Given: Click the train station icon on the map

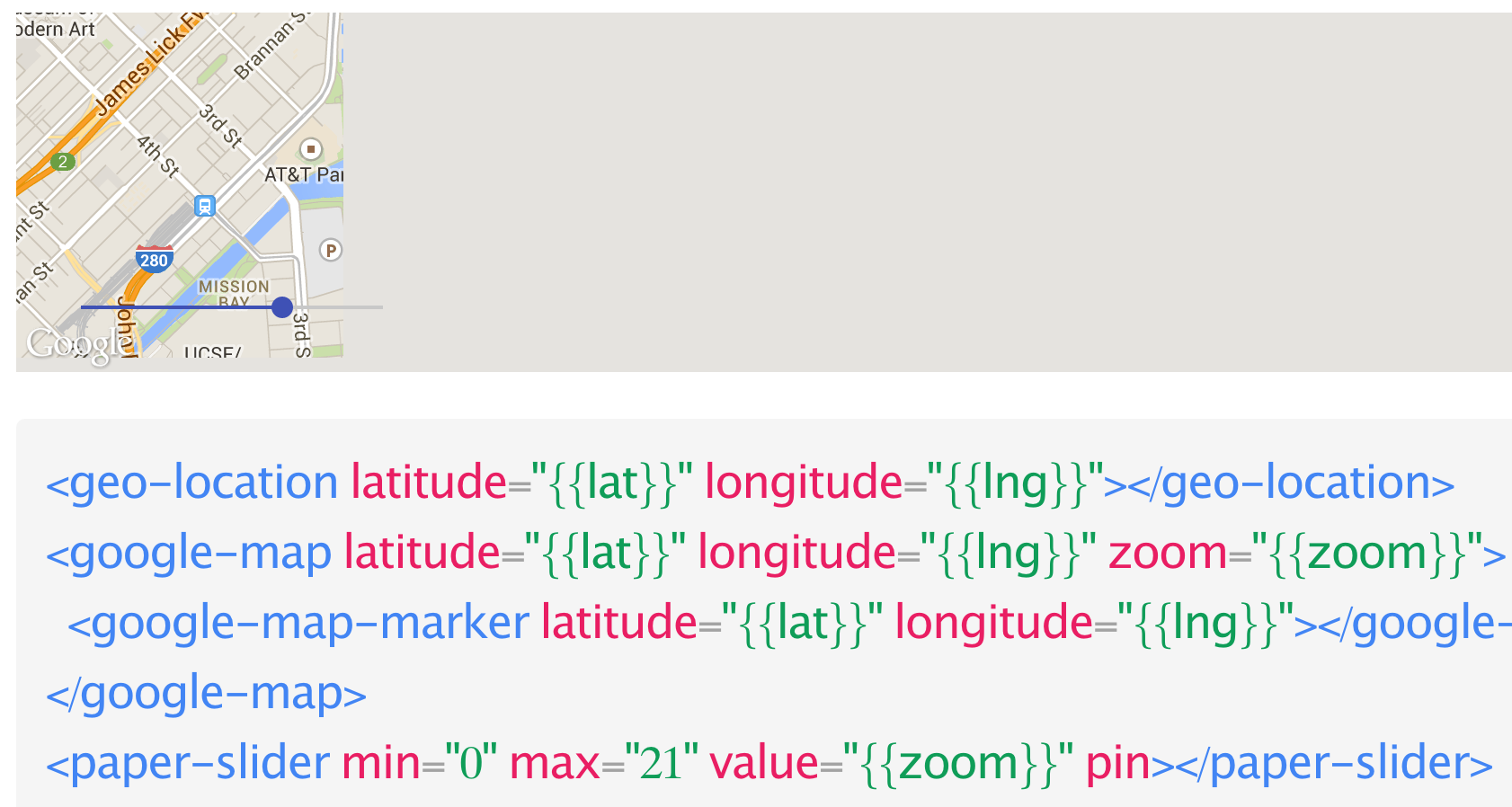Looking at the screenshot, I should tap(205, 207).
